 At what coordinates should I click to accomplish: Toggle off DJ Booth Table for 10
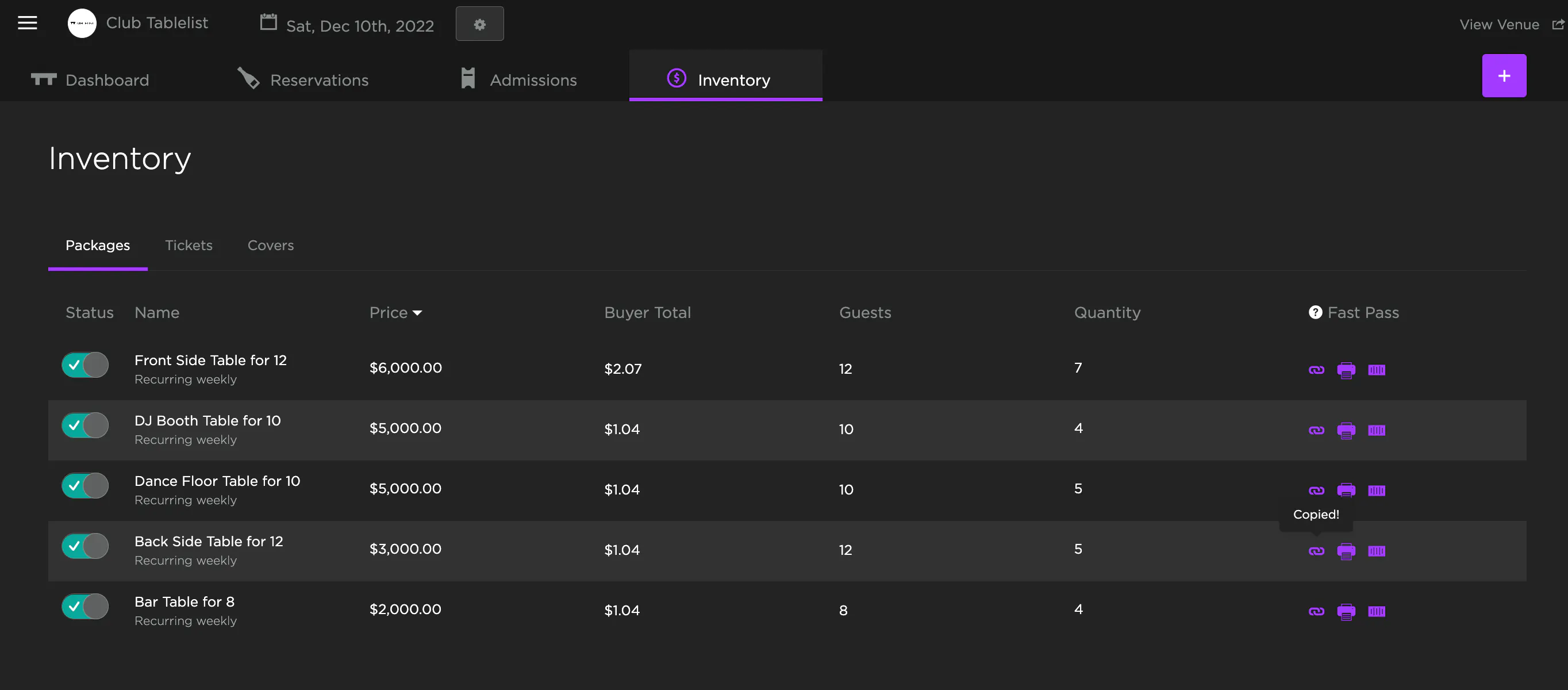(85, 425)
